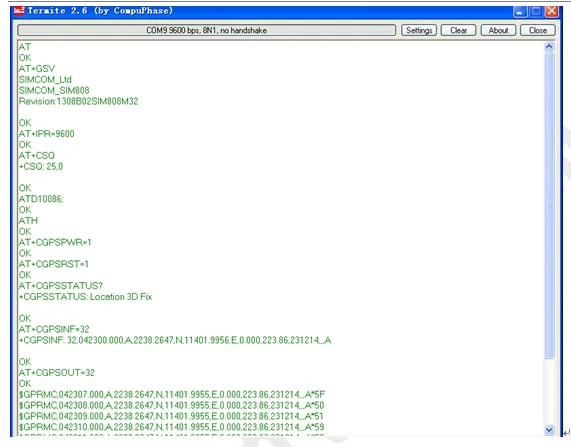Click the AT+CGPSSTATUS? query line
The height and width of the screenshot is (447, 571).
coord(61,286)
